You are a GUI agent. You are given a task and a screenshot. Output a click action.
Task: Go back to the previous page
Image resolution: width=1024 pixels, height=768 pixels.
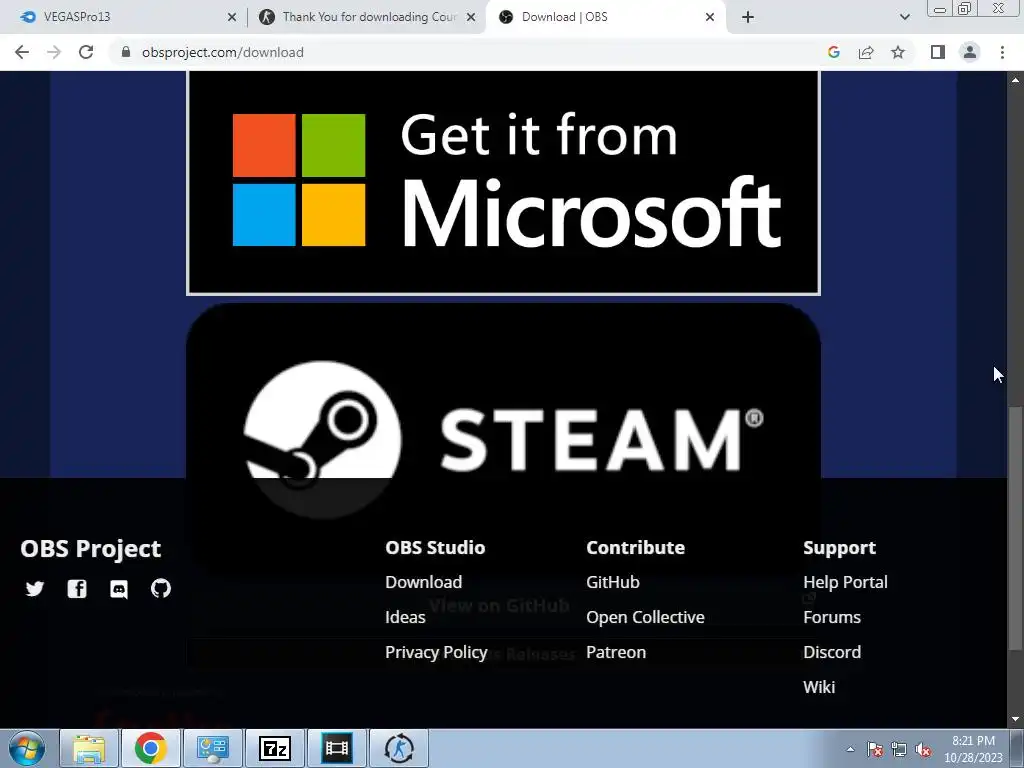[x=22, y=52]
